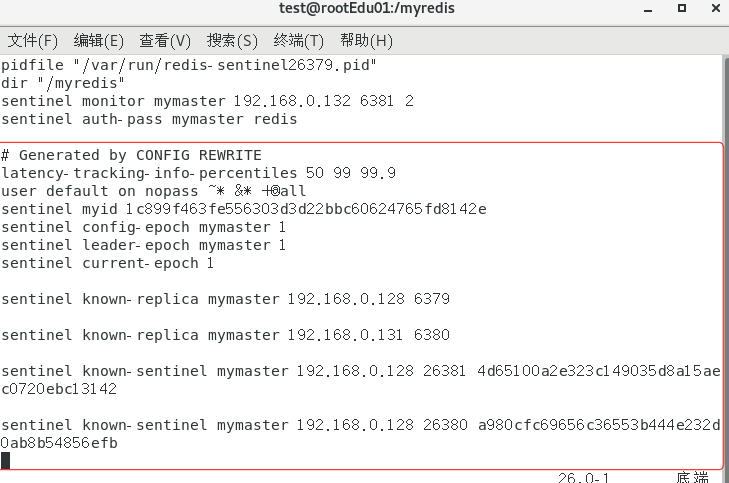Open the 查看(V) menu
The height and width of the screenshot is (483, 729).
tap(165, 41)
